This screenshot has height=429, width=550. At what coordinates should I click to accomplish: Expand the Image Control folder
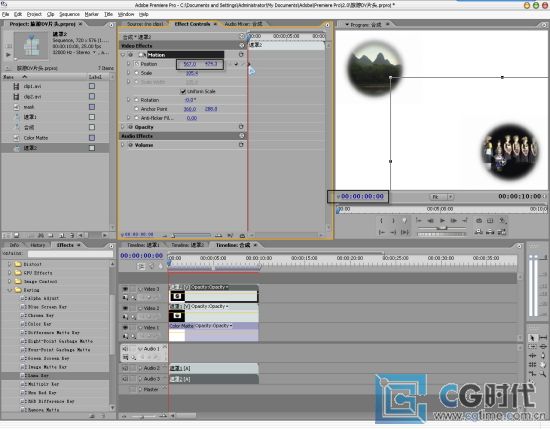point(9,281)
